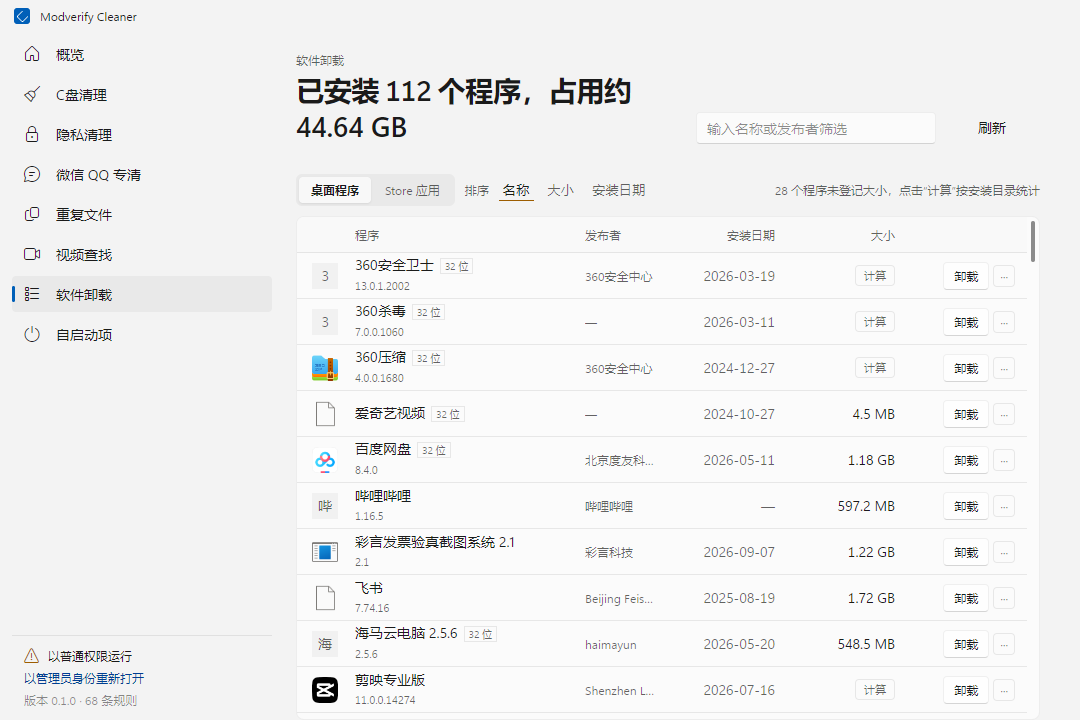Click the 4.5 MB size value
Image resolution: width=1080 pixels, height=720 pixels.
click(x=873, y=414)
